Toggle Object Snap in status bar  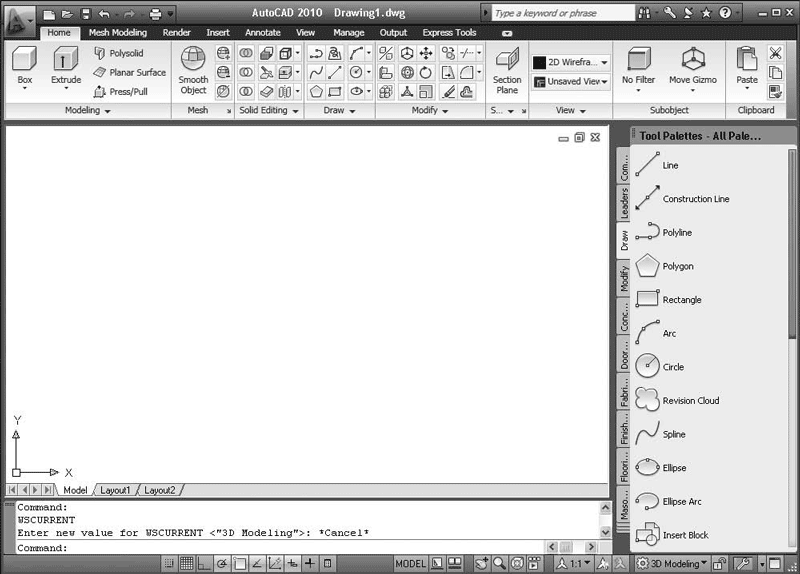pos(240,563)
